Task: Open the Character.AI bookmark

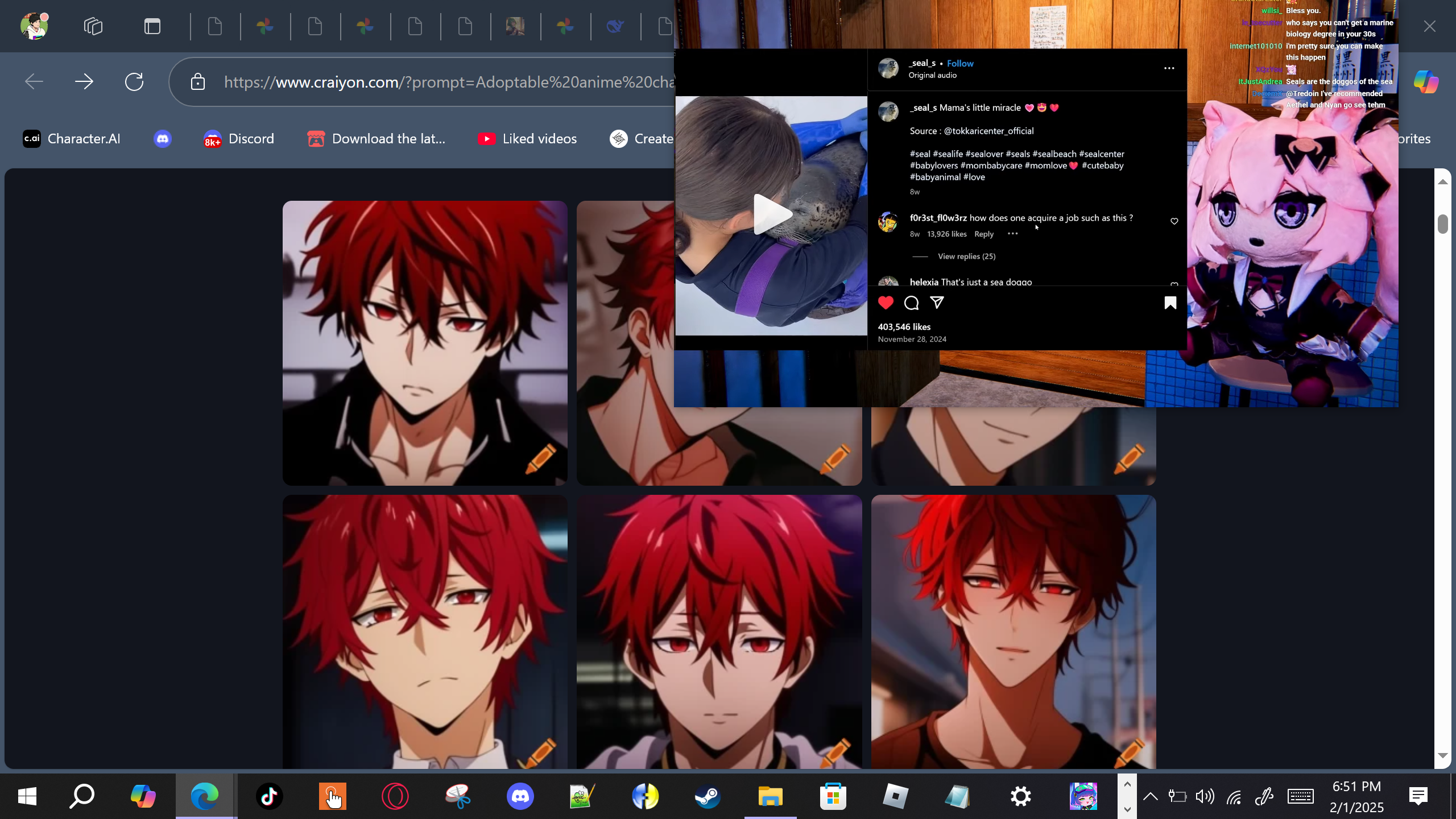Action: (72, 139)
